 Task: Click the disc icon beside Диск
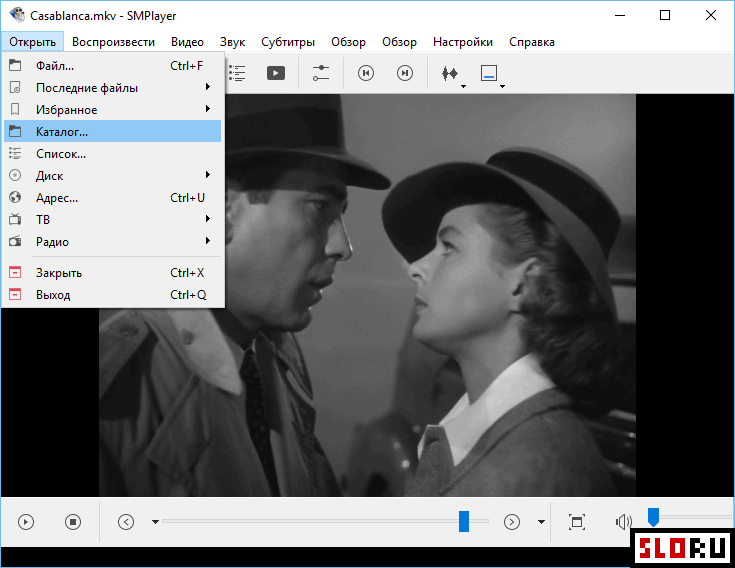pos(15,175)
